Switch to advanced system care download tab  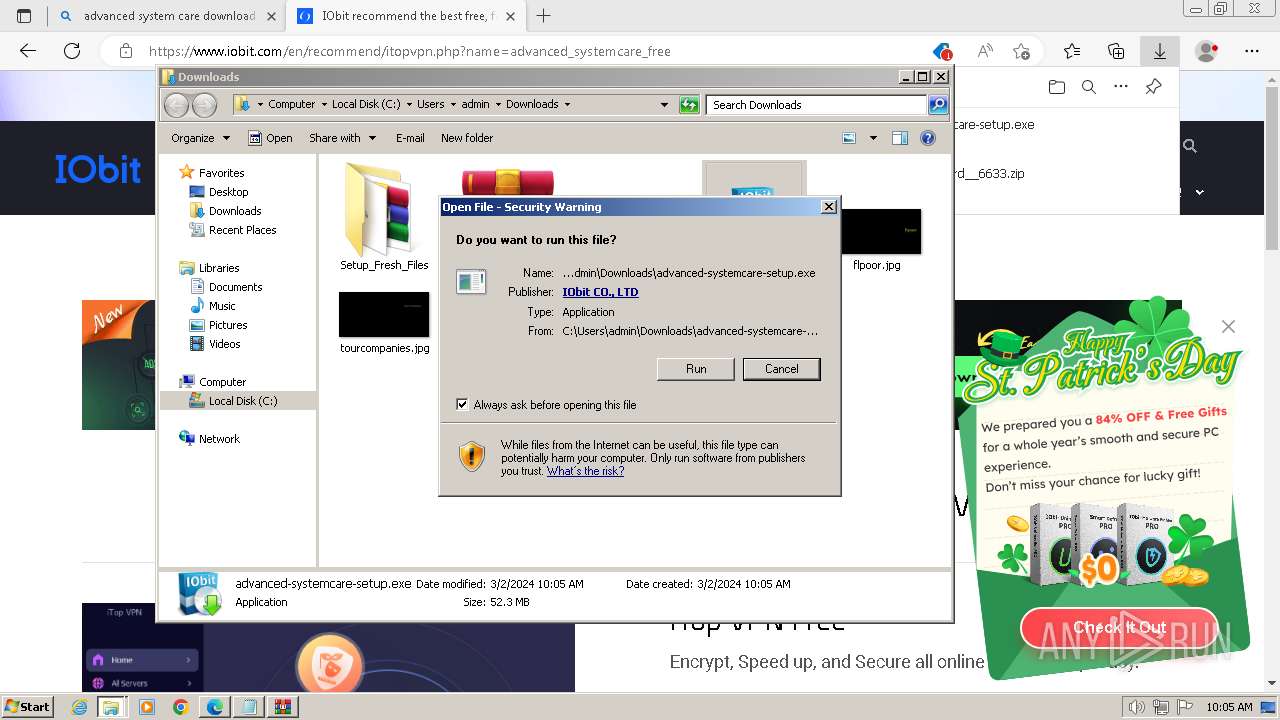coord(168,16)
